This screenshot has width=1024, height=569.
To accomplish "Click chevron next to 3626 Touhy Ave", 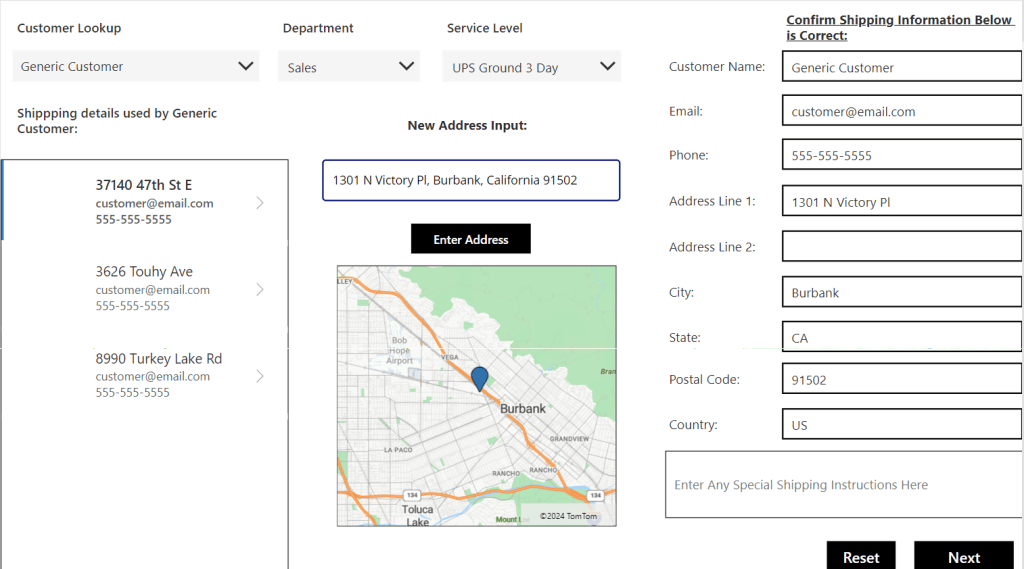I will point(260,289).
